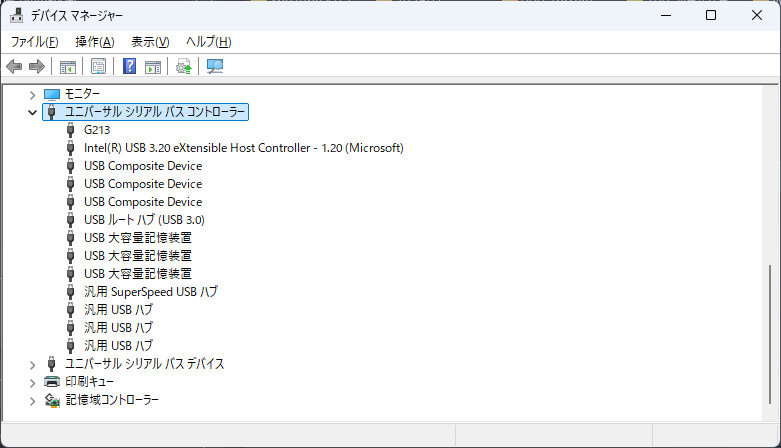The width and height of the screenshot is (781, 448).
Task: Toggle the action pane toolbar icon
Action: (x=153, y=67)
